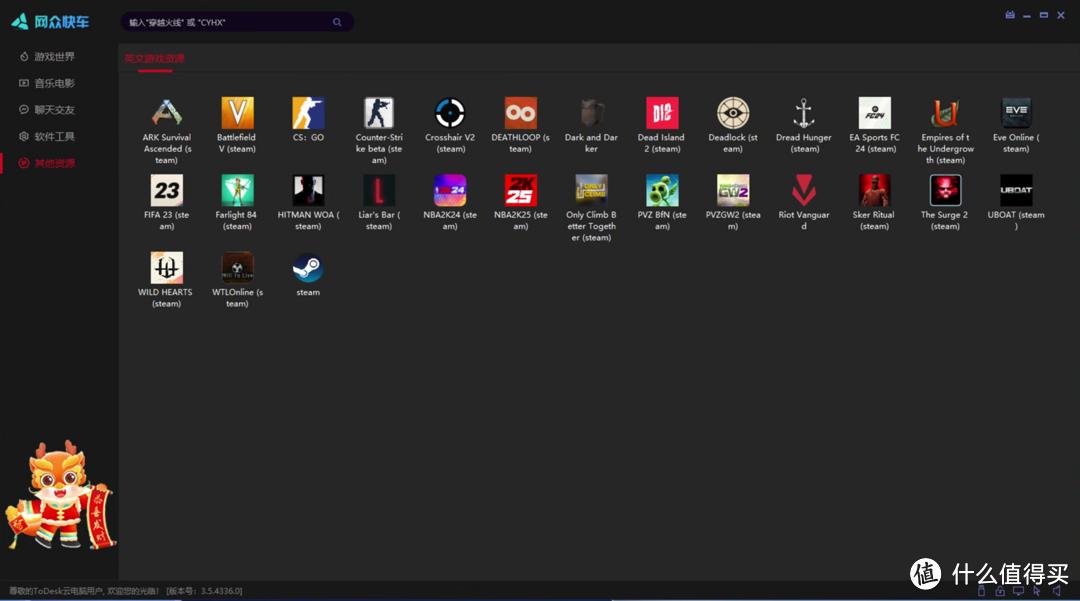Open the 音乐电影 sidebar section
The width and height of the screenshot is (1080, 601).
click(x=54, y=83)
